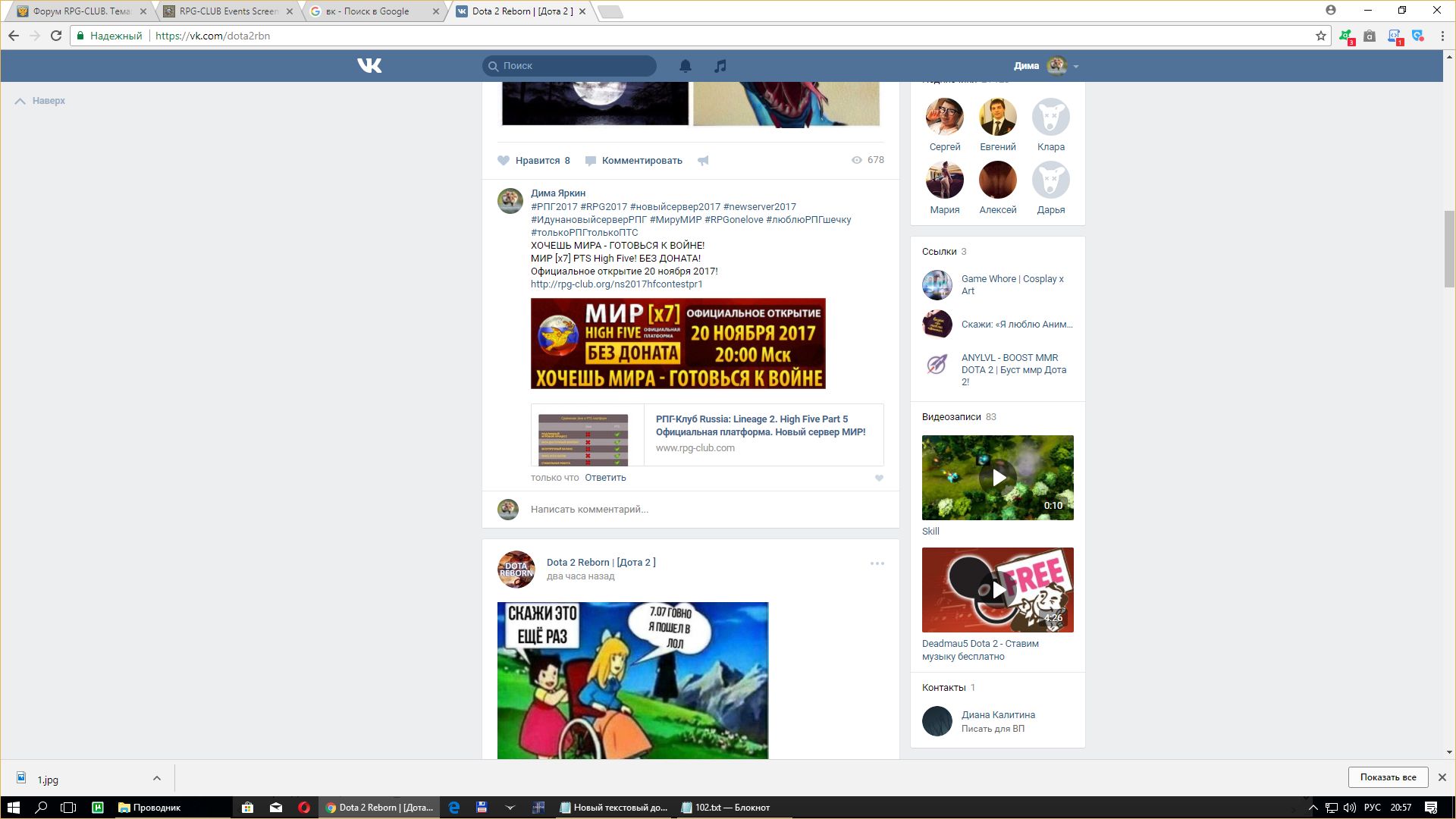The width and height of the screenshot is (1456, 819).
Task: Open a new browser tab
Action: [x=610, y=11]
